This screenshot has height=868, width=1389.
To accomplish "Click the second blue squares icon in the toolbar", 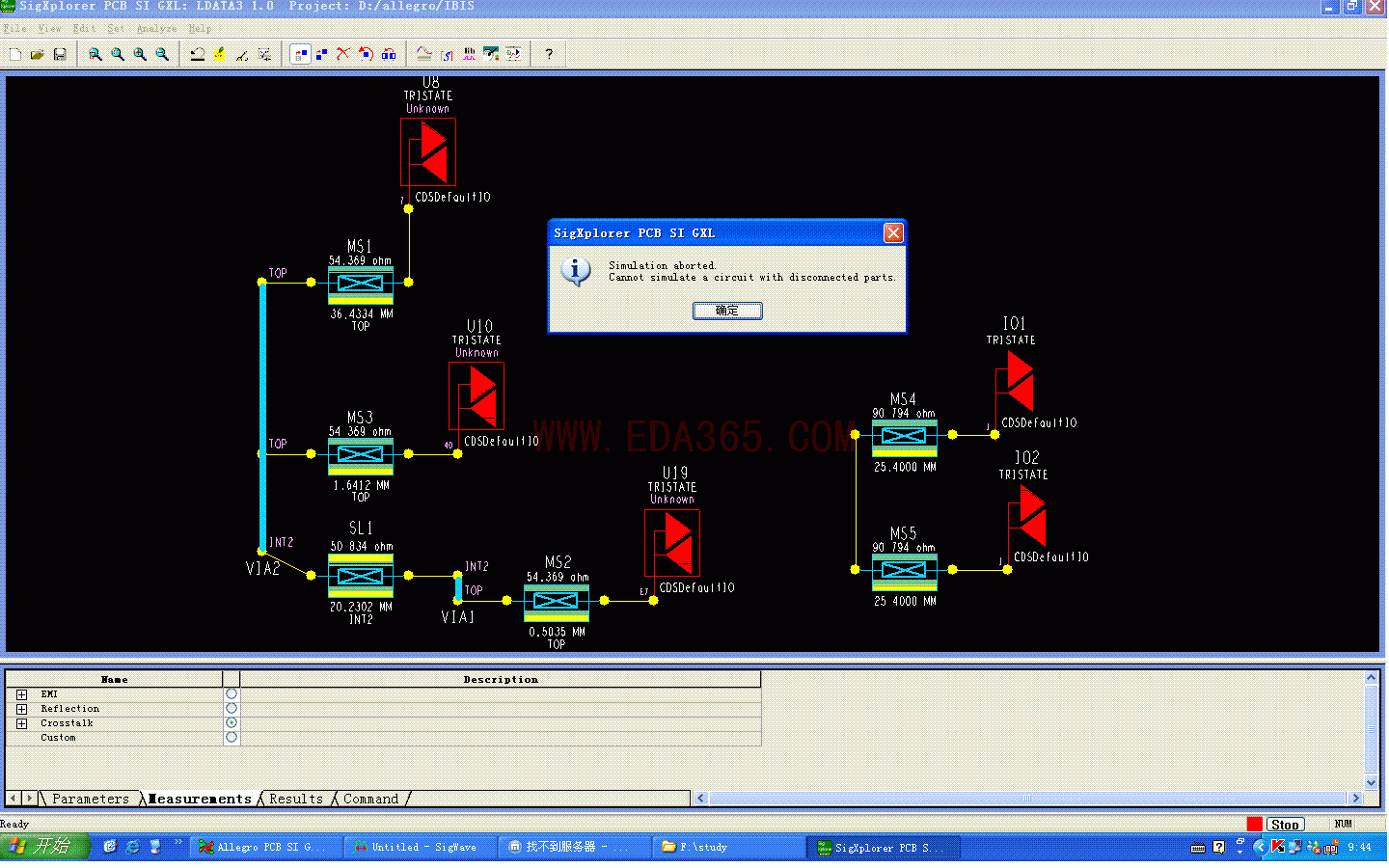I will 322,54.
